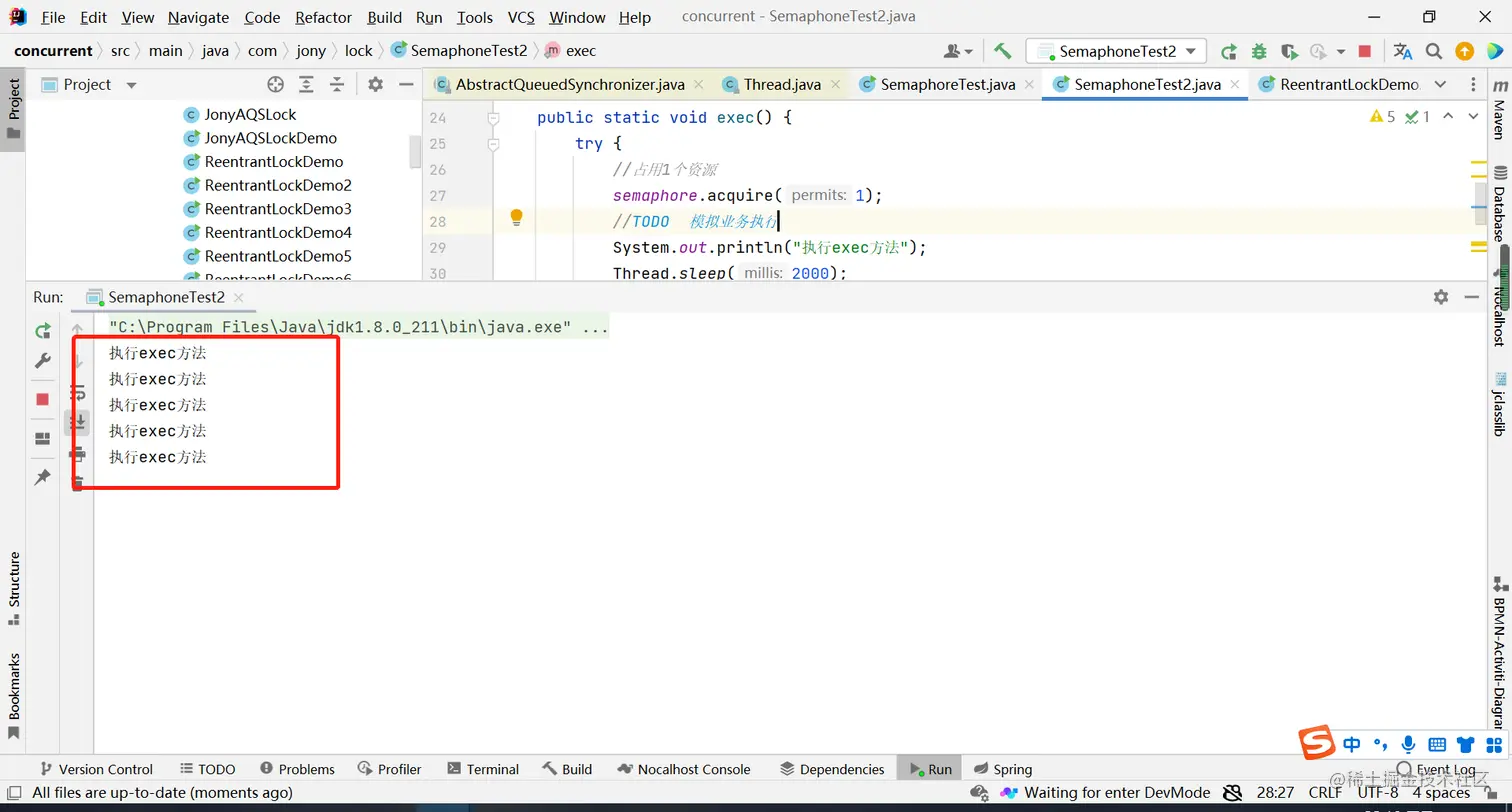Image resolution: width=1512 pixels, height=812 pixels.
Task: Toggle the pin tab icon in the Run panel
Action: tap(42, 477)
